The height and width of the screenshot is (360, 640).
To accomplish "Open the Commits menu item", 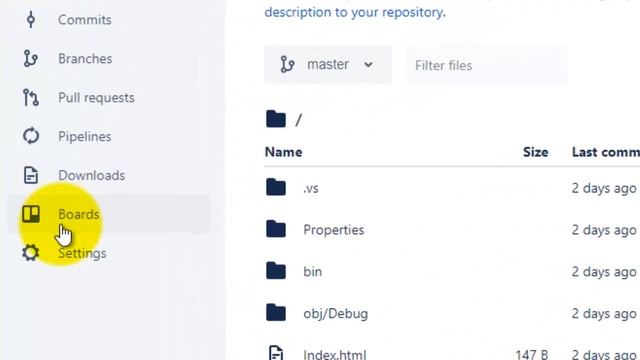I will 84,20.
